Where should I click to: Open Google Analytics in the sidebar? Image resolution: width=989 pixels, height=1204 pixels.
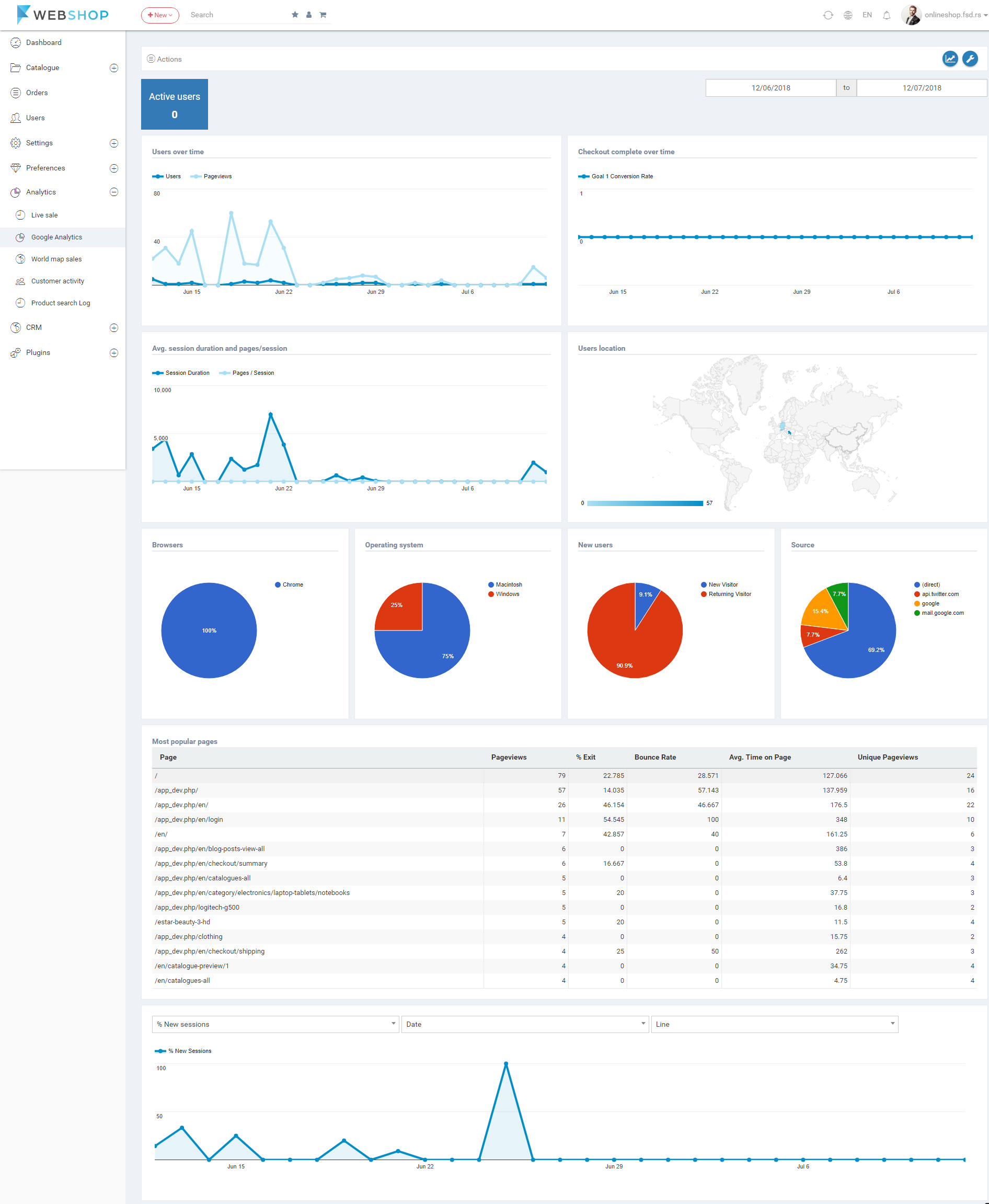coord(56,237)
